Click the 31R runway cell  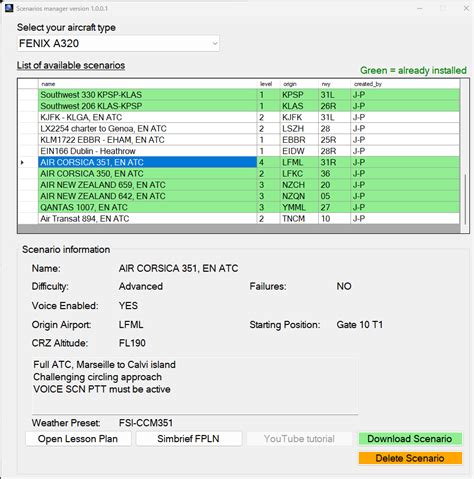pyautogui.click(x=334, y=162)
